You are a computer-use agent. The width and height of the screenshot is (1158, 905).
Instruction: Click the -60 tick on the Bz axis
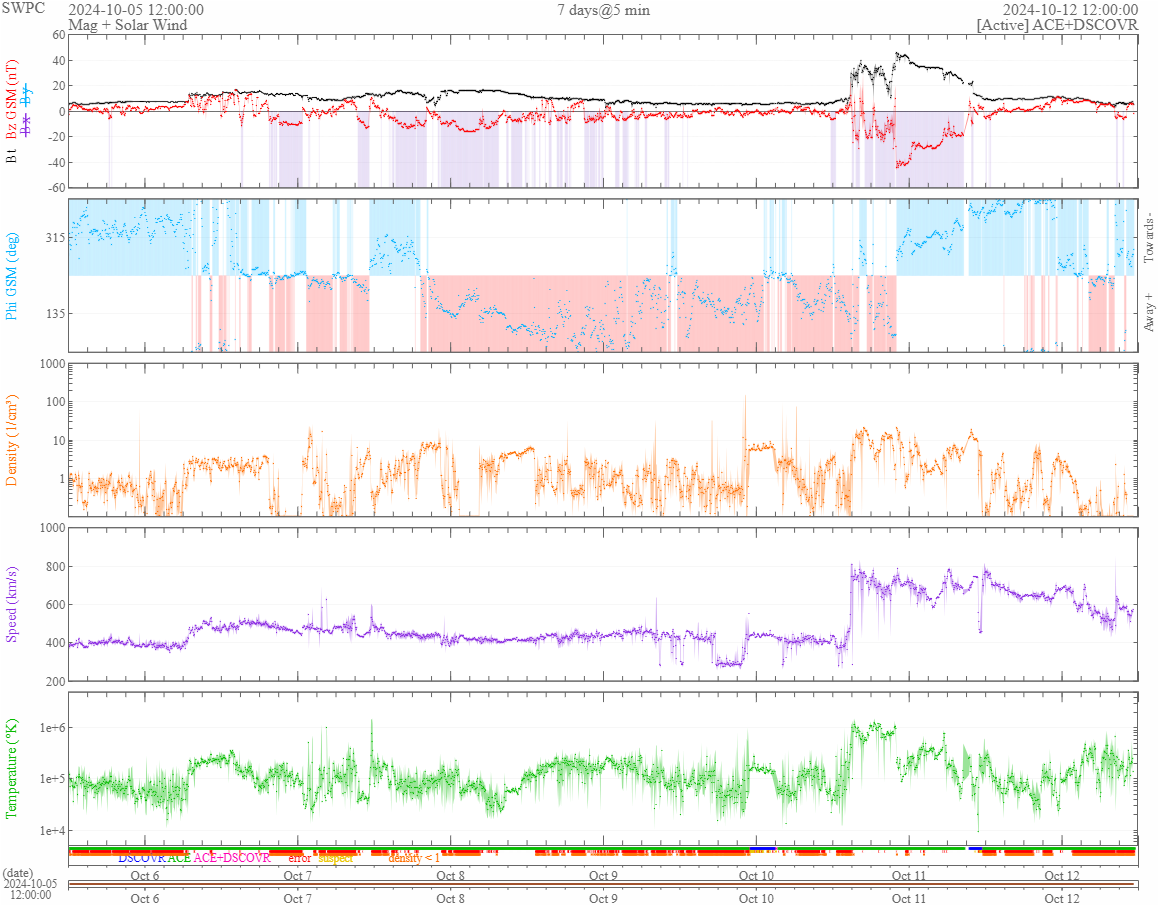pos(58,188)
